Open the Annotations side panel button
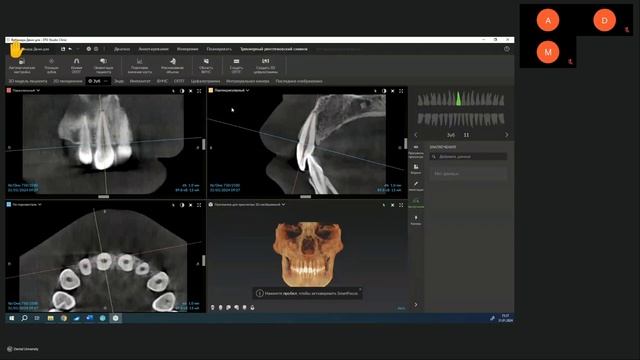640x360 pixels. click(416, 186)
